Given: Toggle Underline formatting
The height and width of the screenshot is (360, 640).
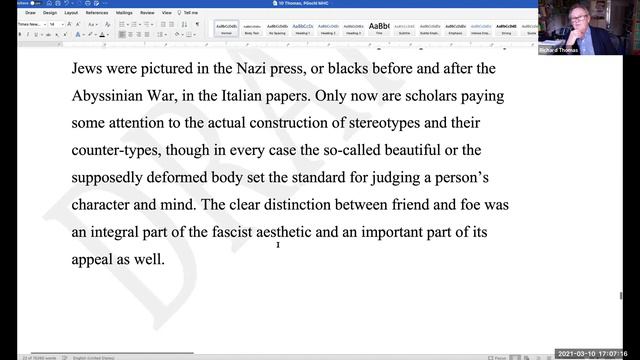Looking at the screenshot, I should point(36,35).
